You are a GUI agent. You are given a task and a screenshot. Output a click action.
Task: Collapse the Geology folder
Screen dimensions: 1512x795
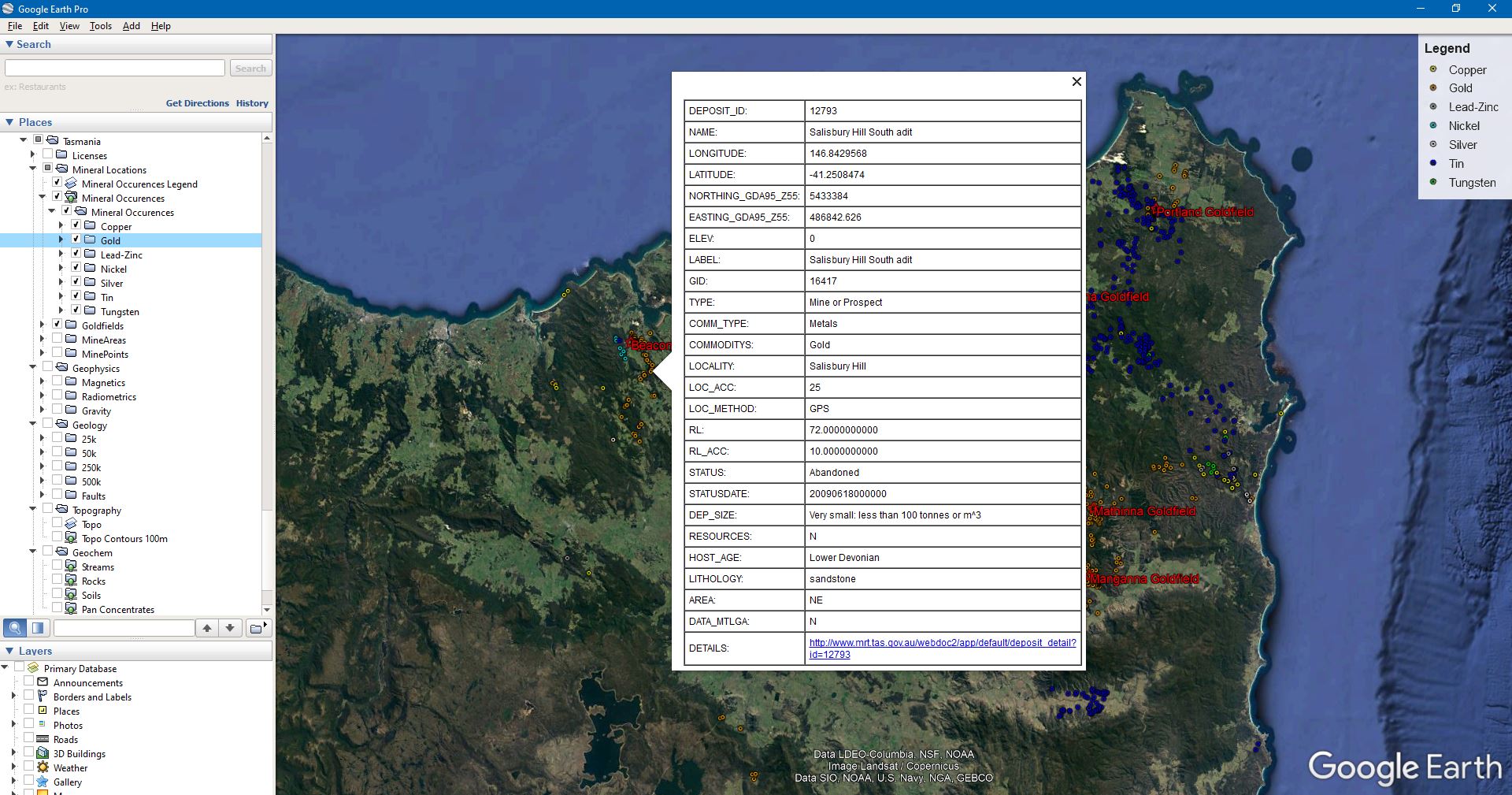tap(33, 425)
